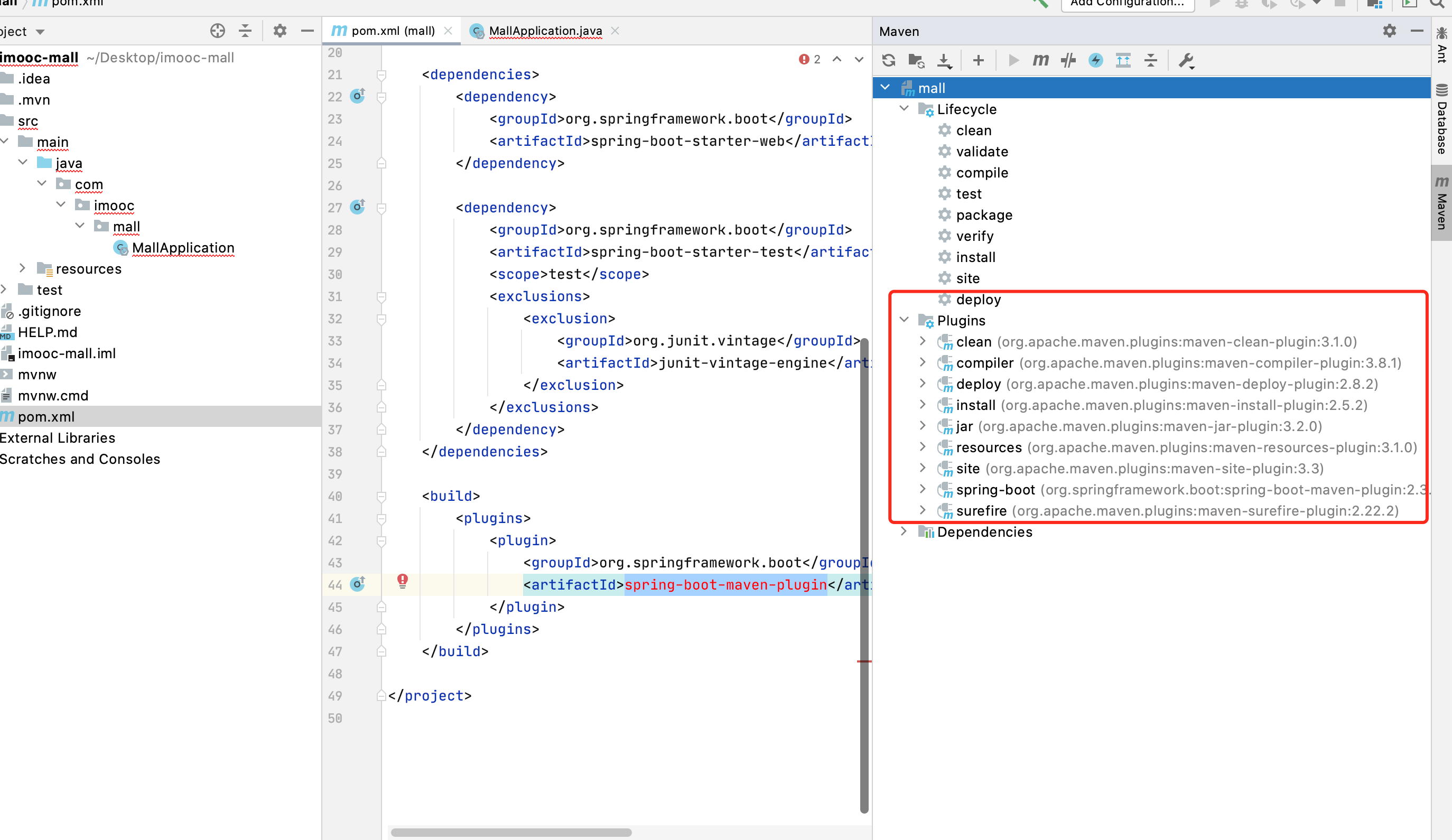Collapse the Lifecycle node
This screenshot has width=1452, height=840.
point(904,108)
